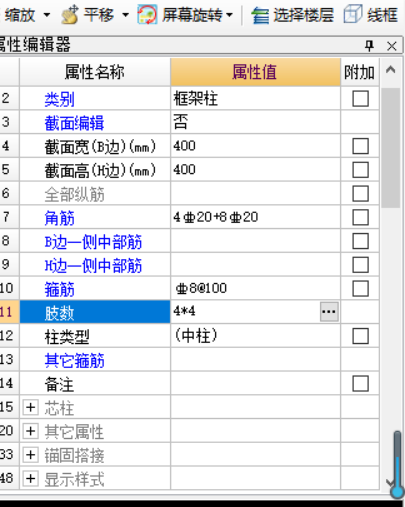405x507 pixels.
Task: Open the 屏幕旋转 dropdown arrow
Action: tap(229, 15)
